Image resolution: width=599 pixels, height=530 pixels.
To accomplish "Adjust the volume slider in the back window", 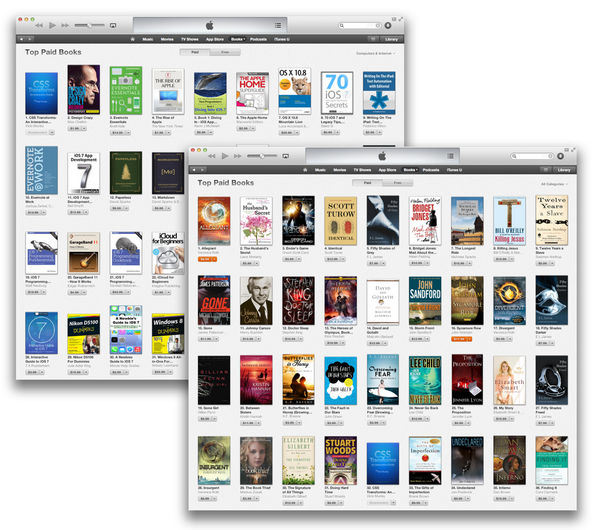I will [89, 25].
